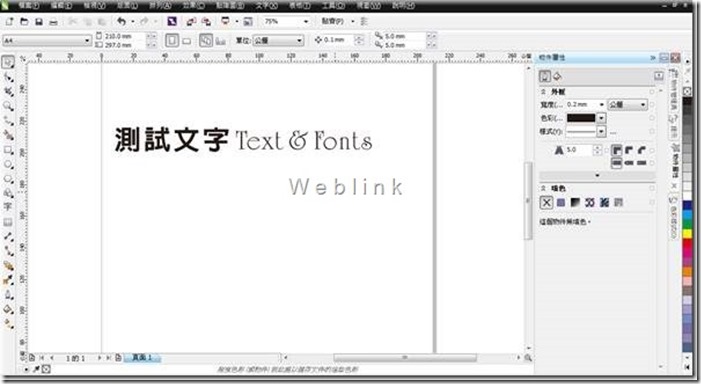
Task: Open the Edit menu (second item)
Action: tap(61, 5)
